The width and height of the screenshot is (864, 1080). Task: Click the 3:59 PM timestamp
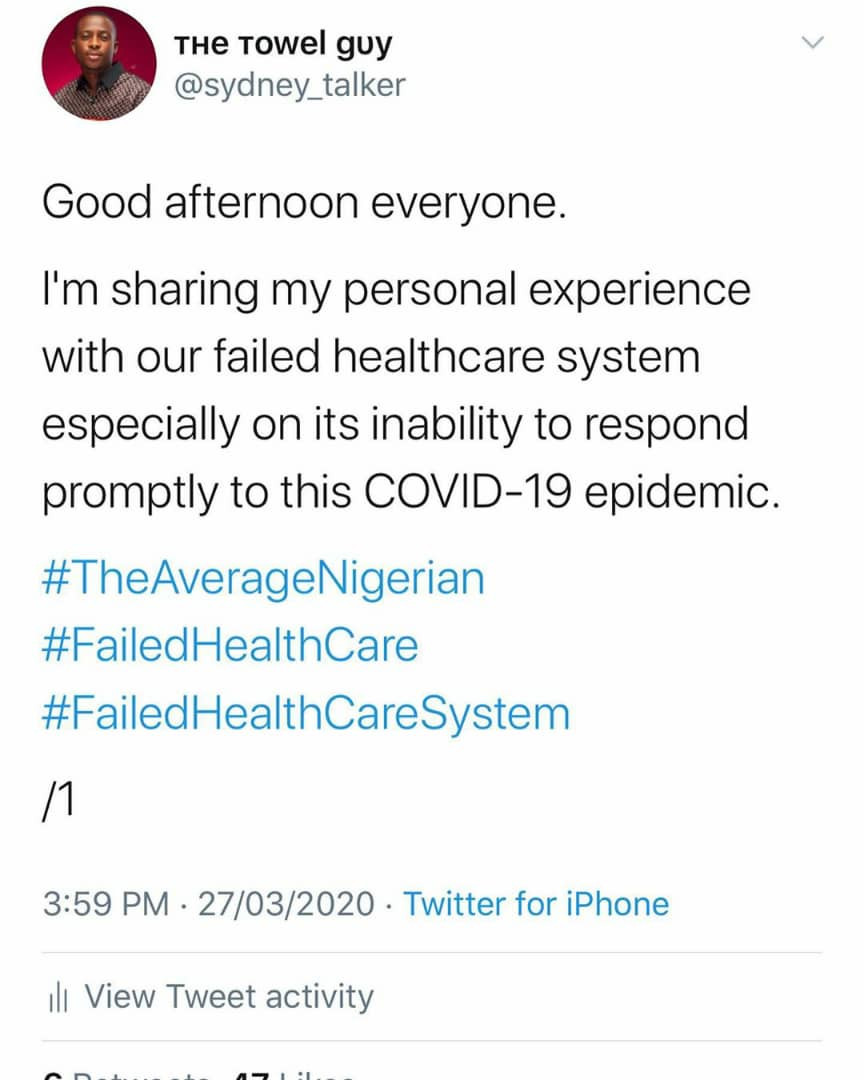(105, 904)
